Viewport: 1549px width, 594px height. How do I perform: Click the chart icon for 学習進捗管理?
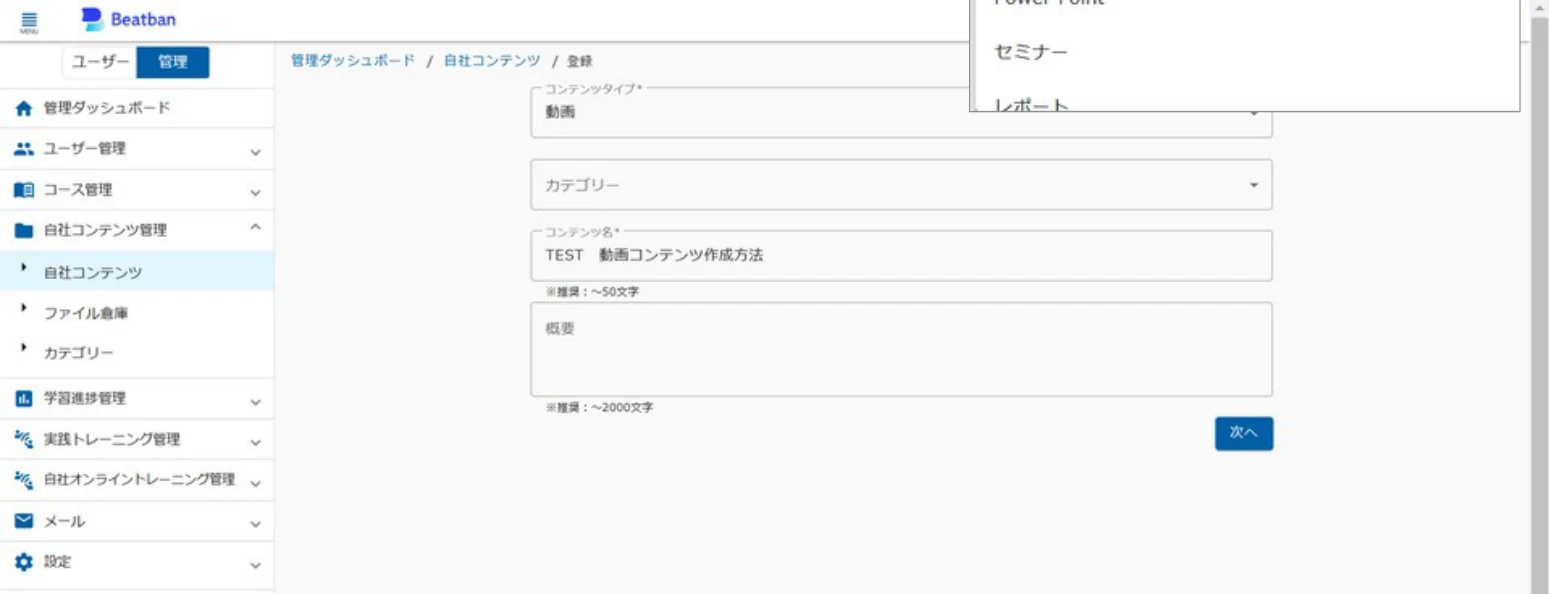tap(24, 398)
